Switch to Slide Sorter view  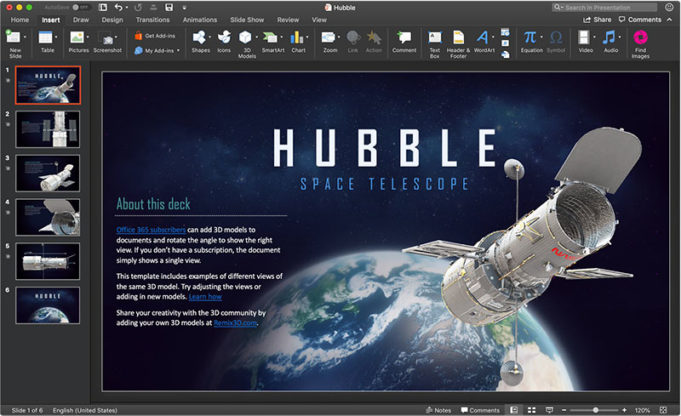[x=532, y=410]
